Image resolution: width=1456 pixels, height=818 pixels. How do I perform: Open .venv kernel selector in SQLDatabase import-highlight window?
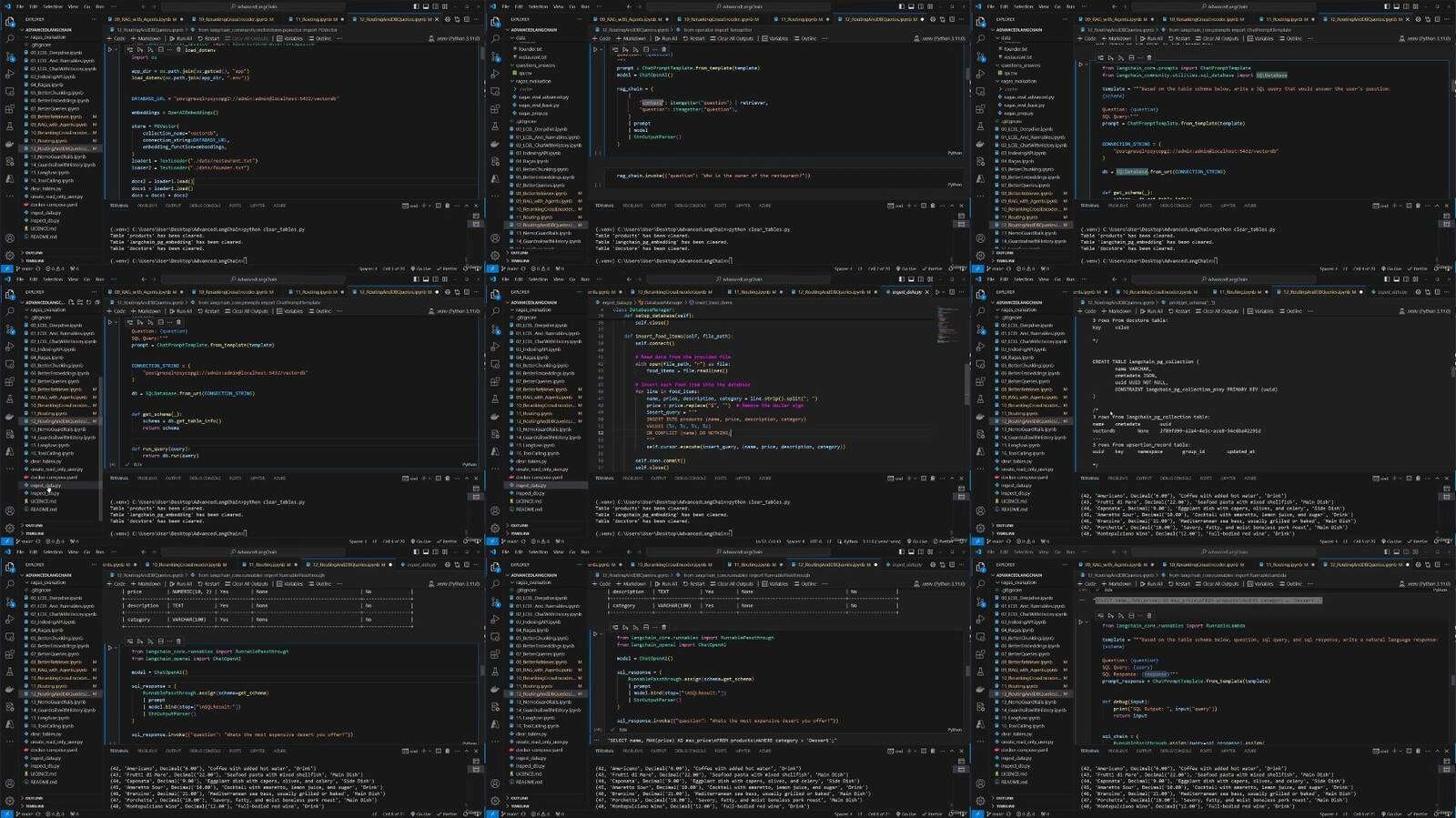coord(1425,38)
